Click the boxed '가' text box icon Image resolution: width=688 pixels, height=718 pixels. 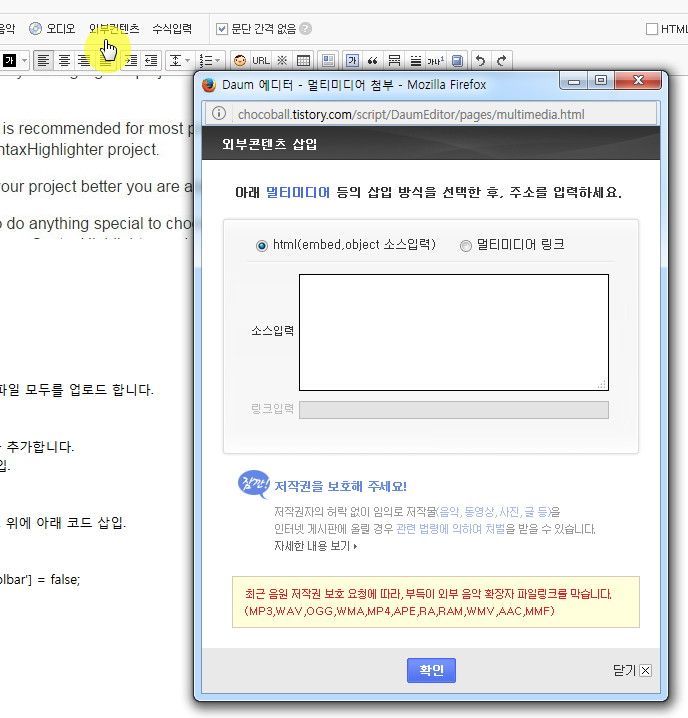click(x=352, y=60)
